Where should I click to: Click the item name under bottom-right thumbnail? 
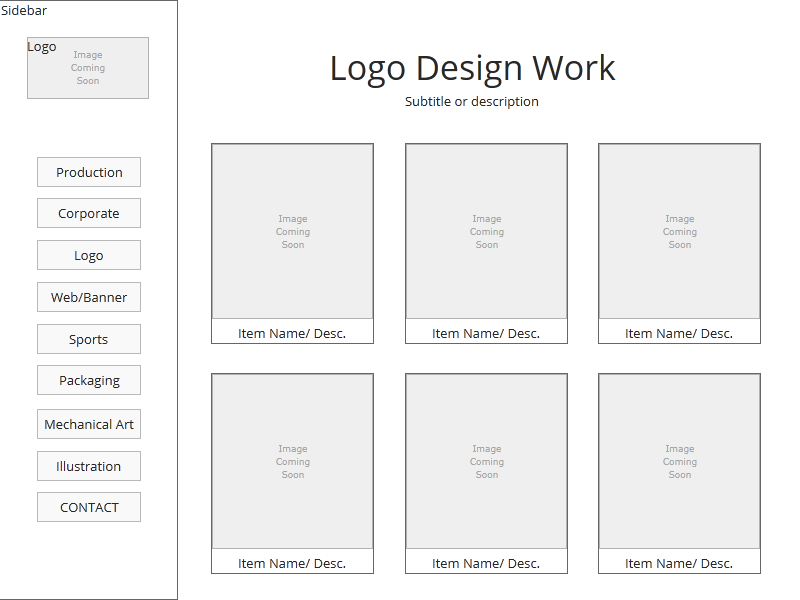coord(679,563)
